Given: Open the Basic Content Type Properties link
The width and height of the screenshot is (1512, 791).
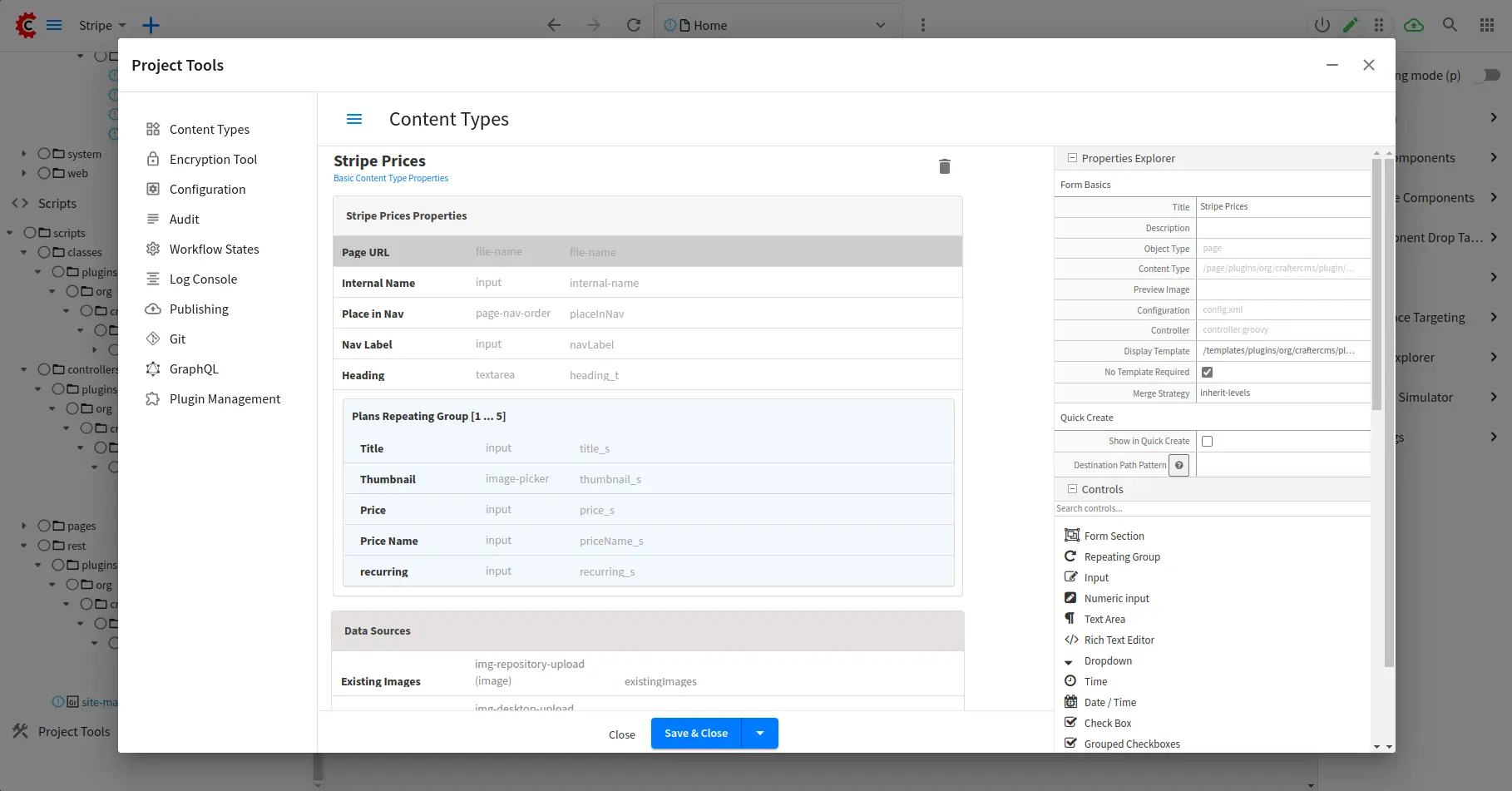Looking at the screenshot, I should (391, 178).
